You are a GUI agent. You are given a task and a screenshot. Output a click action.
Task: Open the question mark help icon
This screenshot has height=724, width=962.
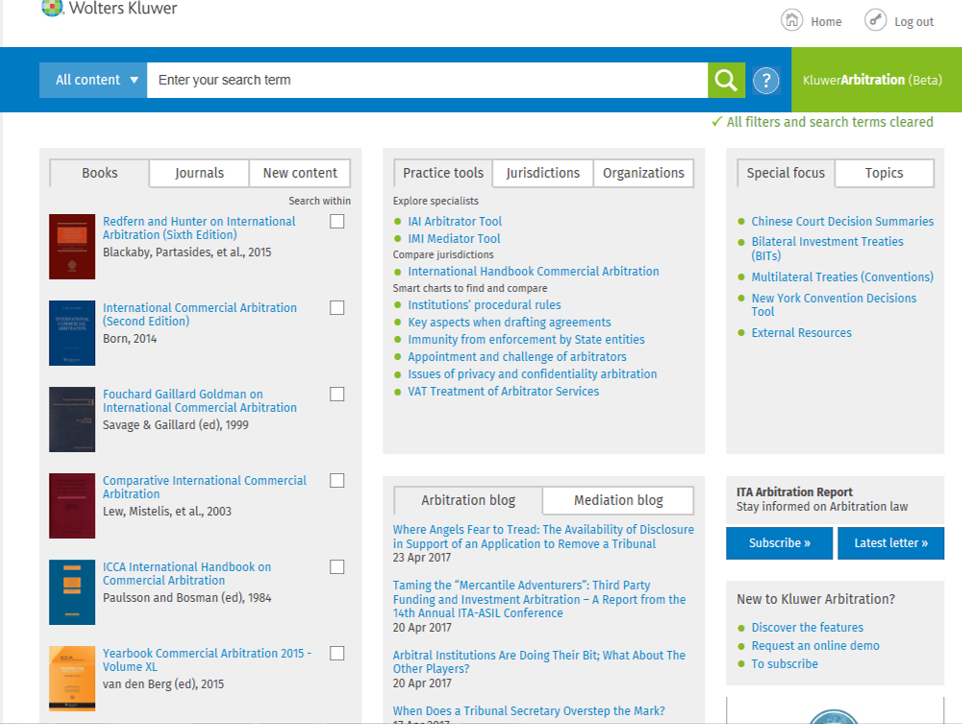[766, 80]
